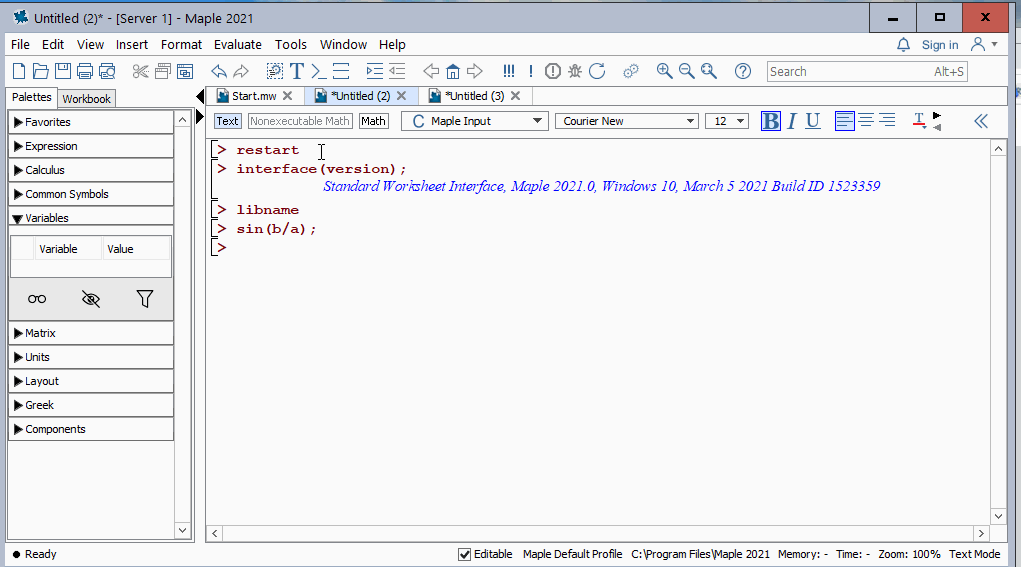Create a new document with the blank page icon

point(19,71)
